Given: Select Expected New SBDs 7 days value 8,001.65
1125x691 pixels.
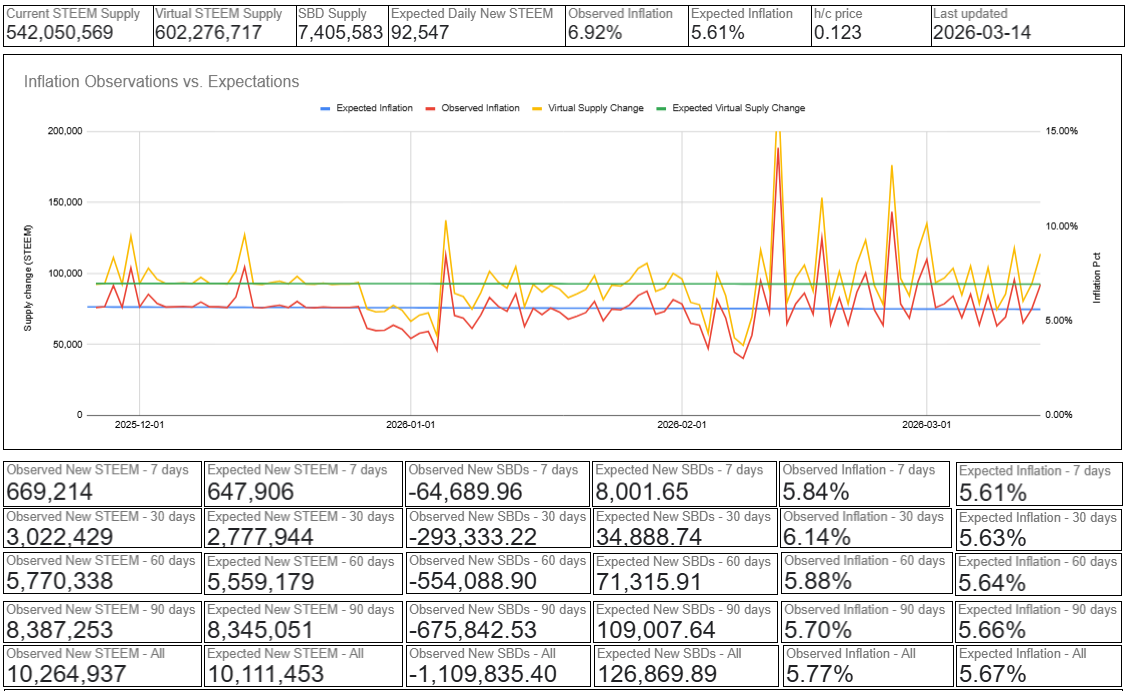Looking at the screenshot, I should pos(642,492).
